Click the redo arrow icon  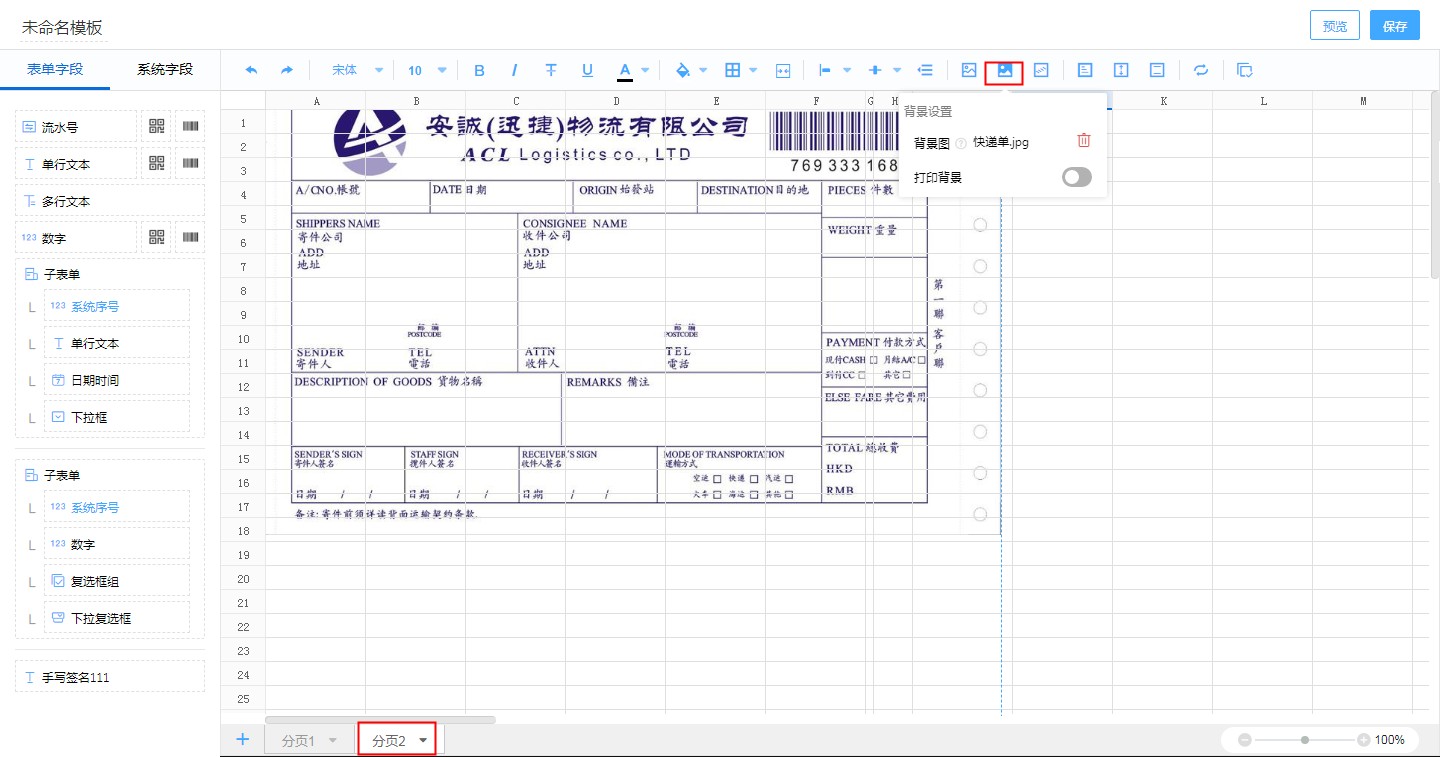pyautogui.click(x=287, y=70)
